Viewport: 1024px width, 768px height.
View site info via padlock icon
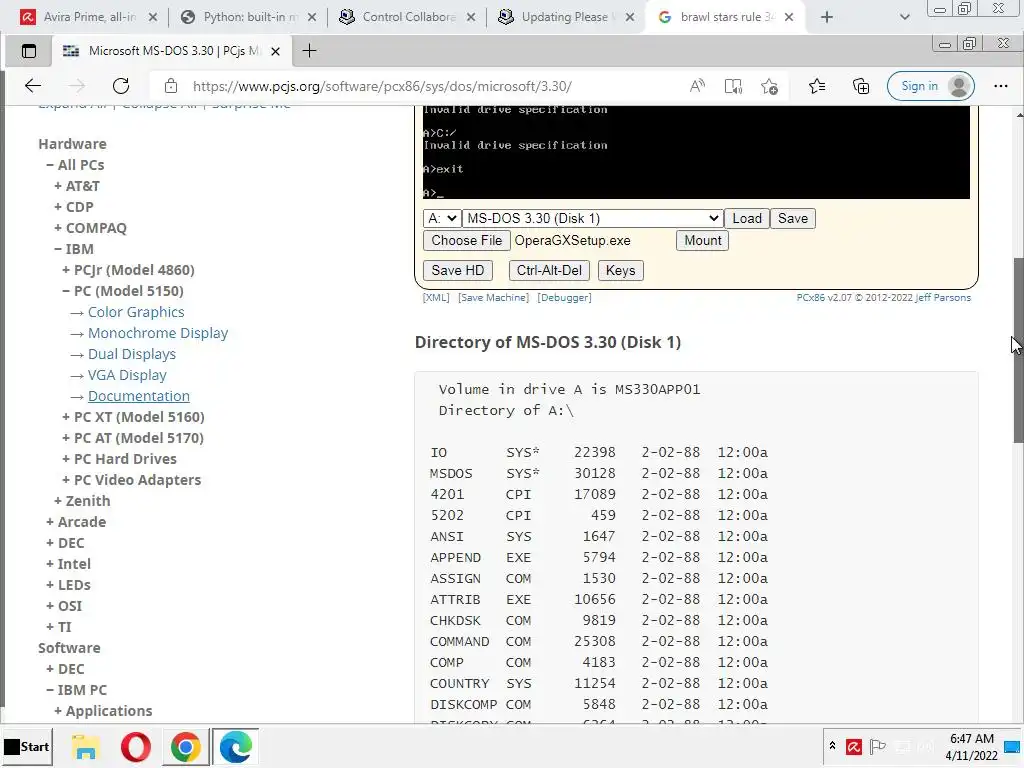170,86
